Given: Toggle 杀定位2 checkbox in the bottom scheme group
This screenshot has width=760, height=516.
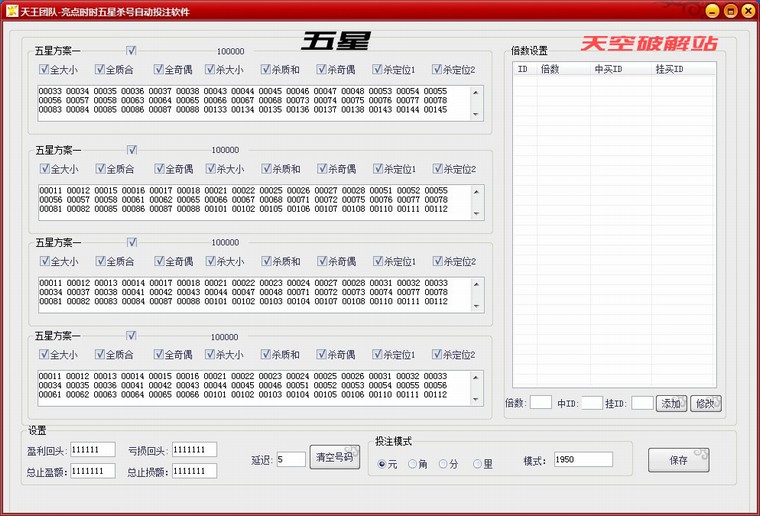Looking at the screenshot, I should [x=437, y=355].
